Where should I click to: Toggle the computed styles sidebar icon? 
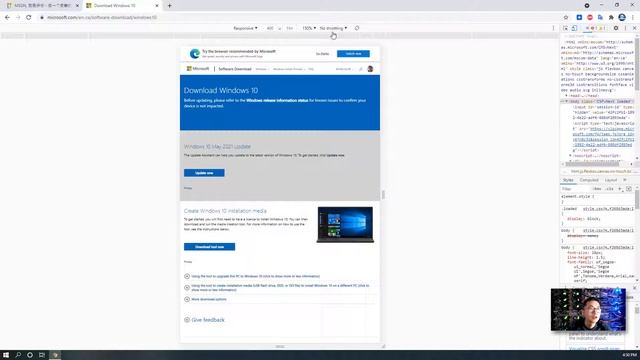(x=629, y=189)
